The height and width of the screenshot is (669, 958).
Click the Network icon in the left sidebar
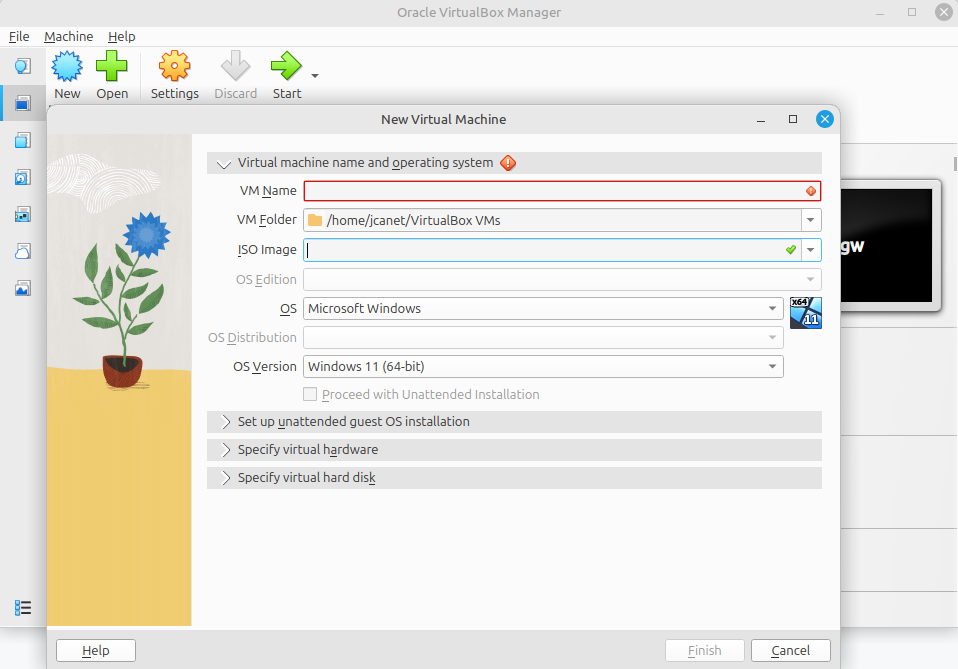click(22, 214)
